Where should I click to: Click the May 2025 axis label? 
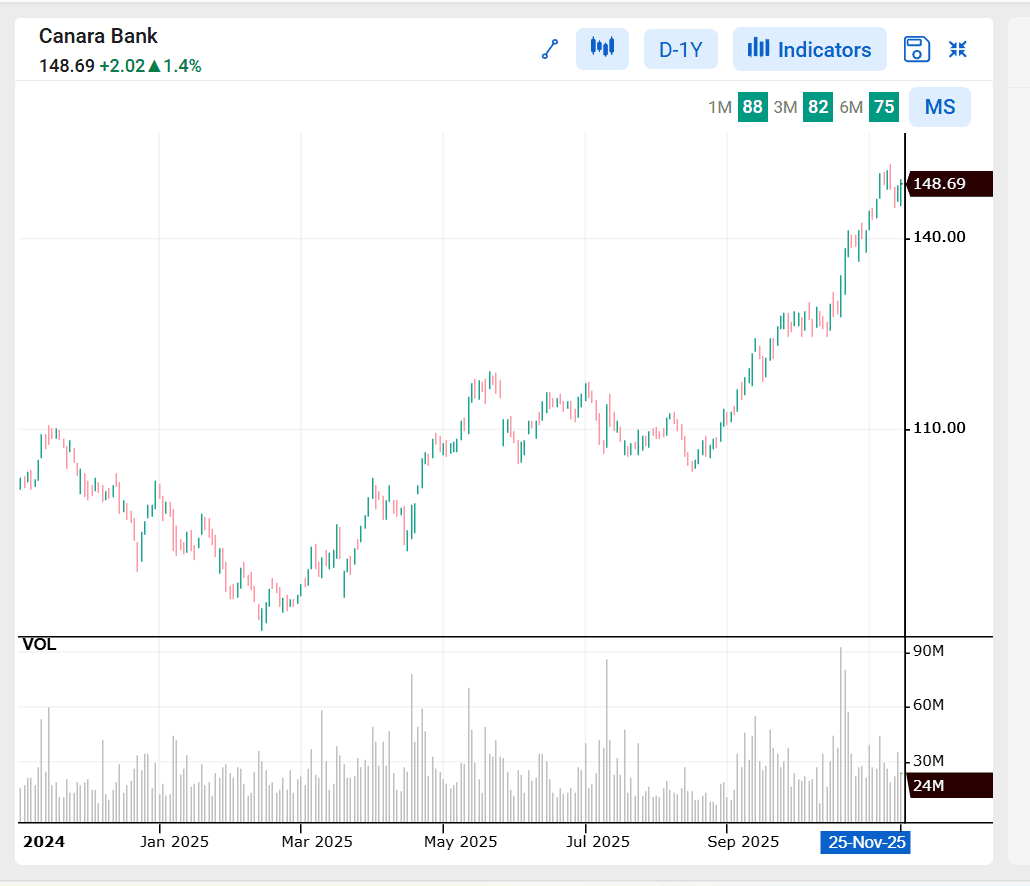coord(460,842)
